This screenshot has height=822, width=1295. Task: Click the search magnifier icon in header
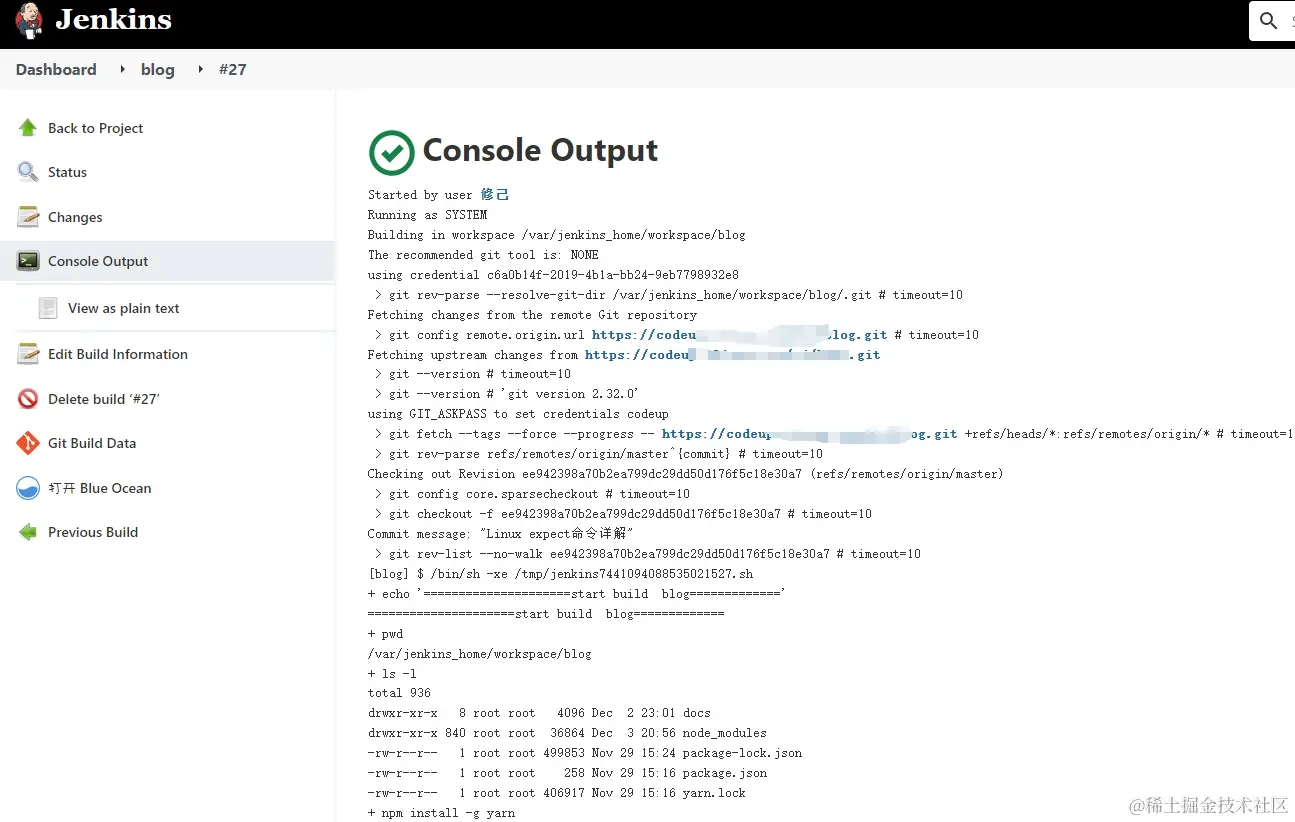1269,21
